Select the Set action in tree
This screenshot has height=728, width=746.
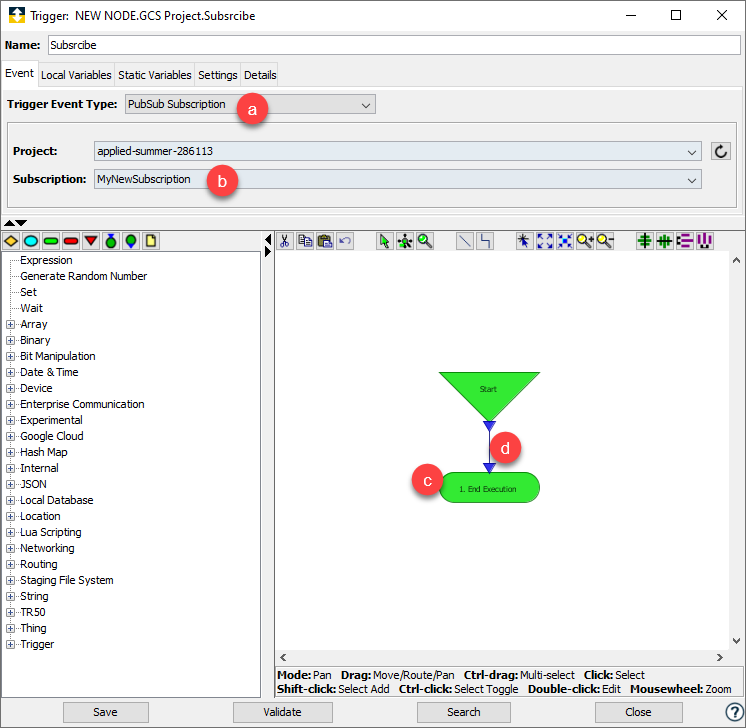28,292
